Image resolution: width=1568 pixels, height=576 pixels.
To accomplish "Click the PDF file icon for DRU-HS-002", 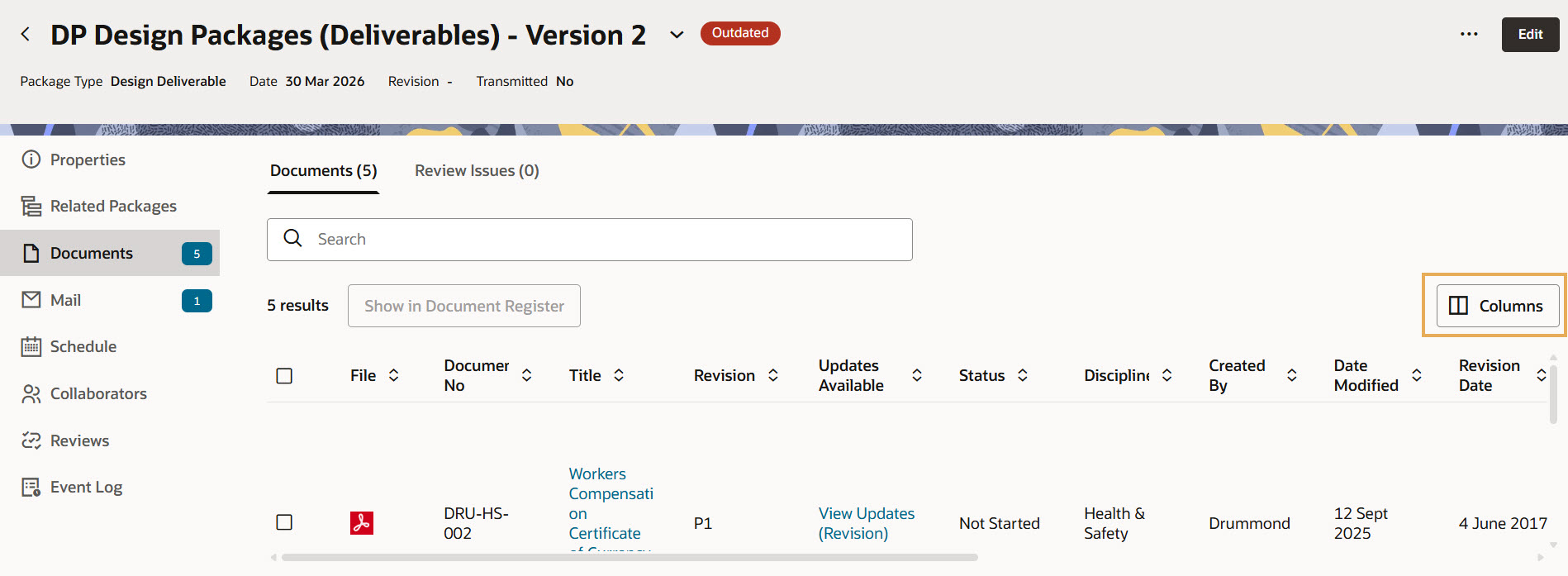I will pyautogui.click(x=361, y=523).
